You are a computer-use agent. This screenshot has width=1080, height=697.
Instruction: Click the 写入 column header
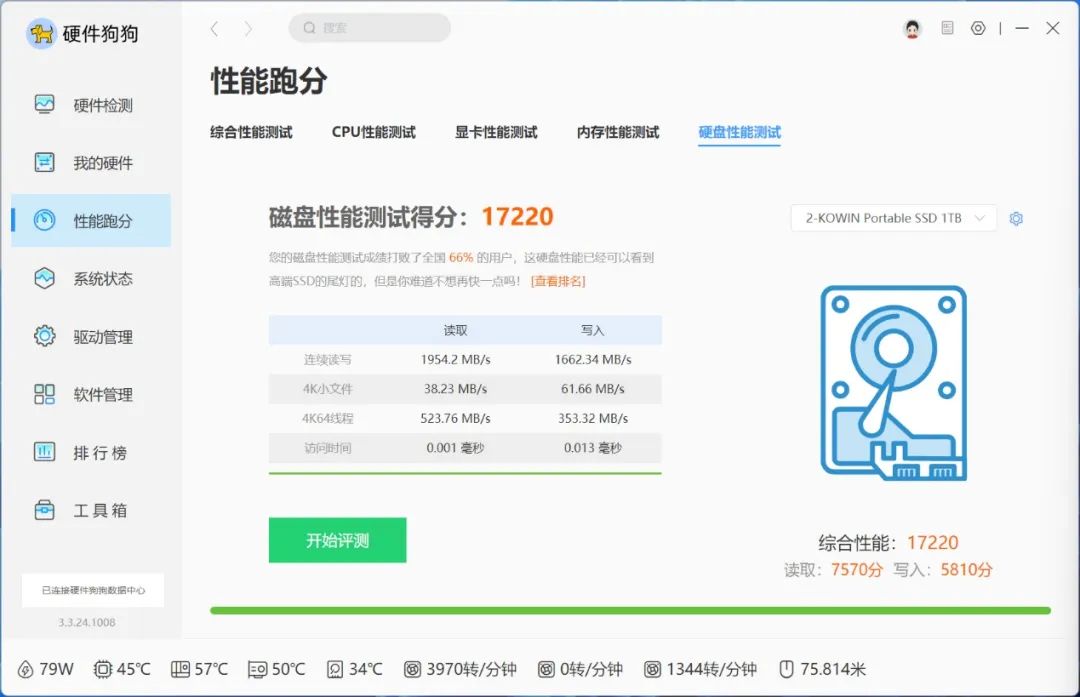point(592,331)
